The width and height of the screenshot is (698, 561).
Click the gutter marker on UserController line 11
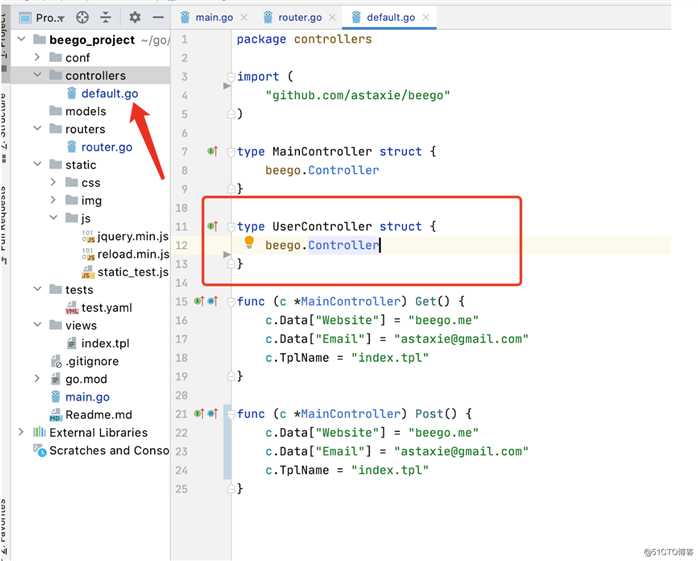pyautogui.click(x=212, y=226)
